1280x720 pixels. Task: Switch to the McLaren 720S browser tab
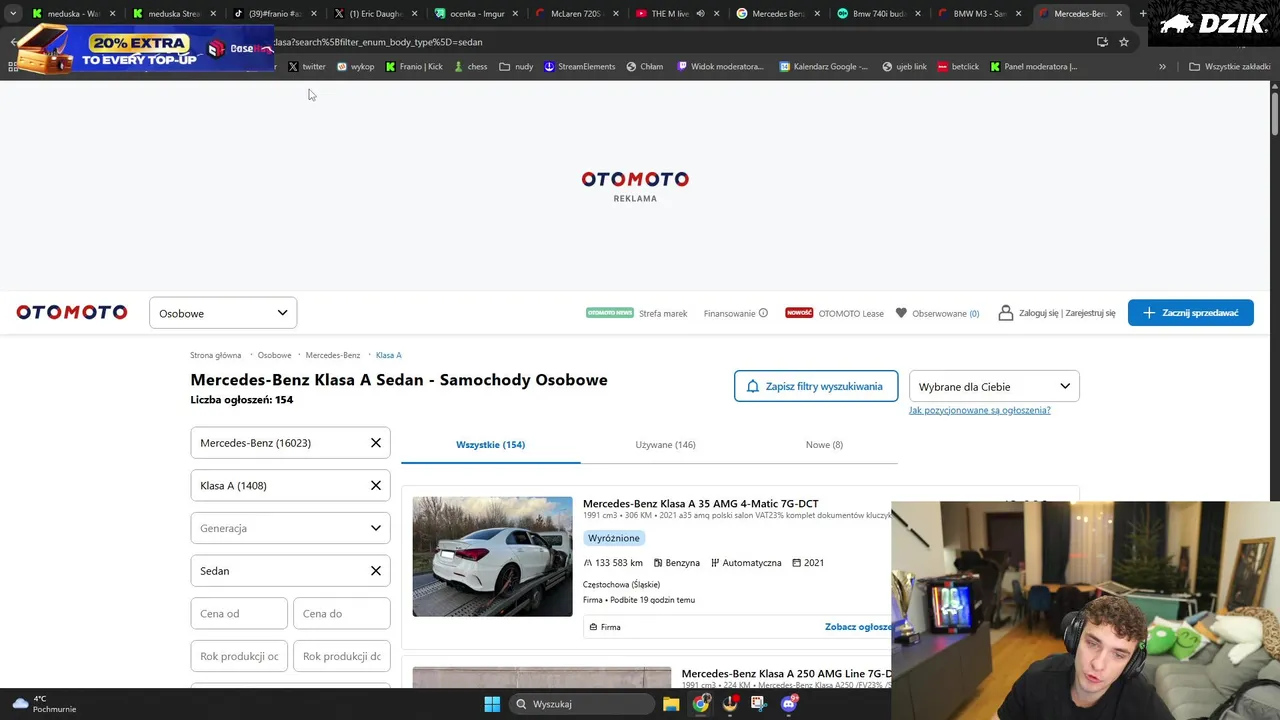tap(575, 14)
